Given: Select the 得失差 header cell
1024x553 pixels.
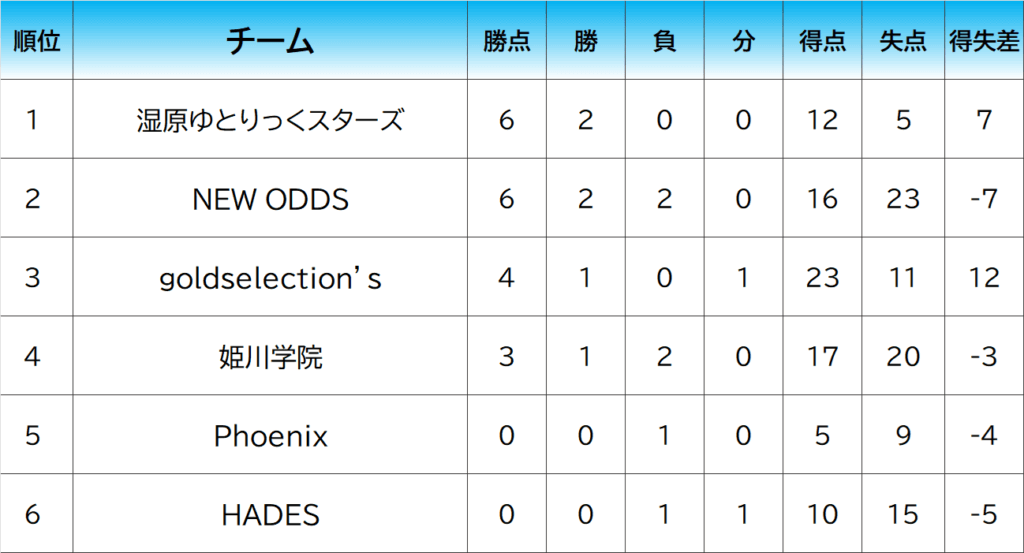Looking at the screenshot, I should (x=984, y=40).
